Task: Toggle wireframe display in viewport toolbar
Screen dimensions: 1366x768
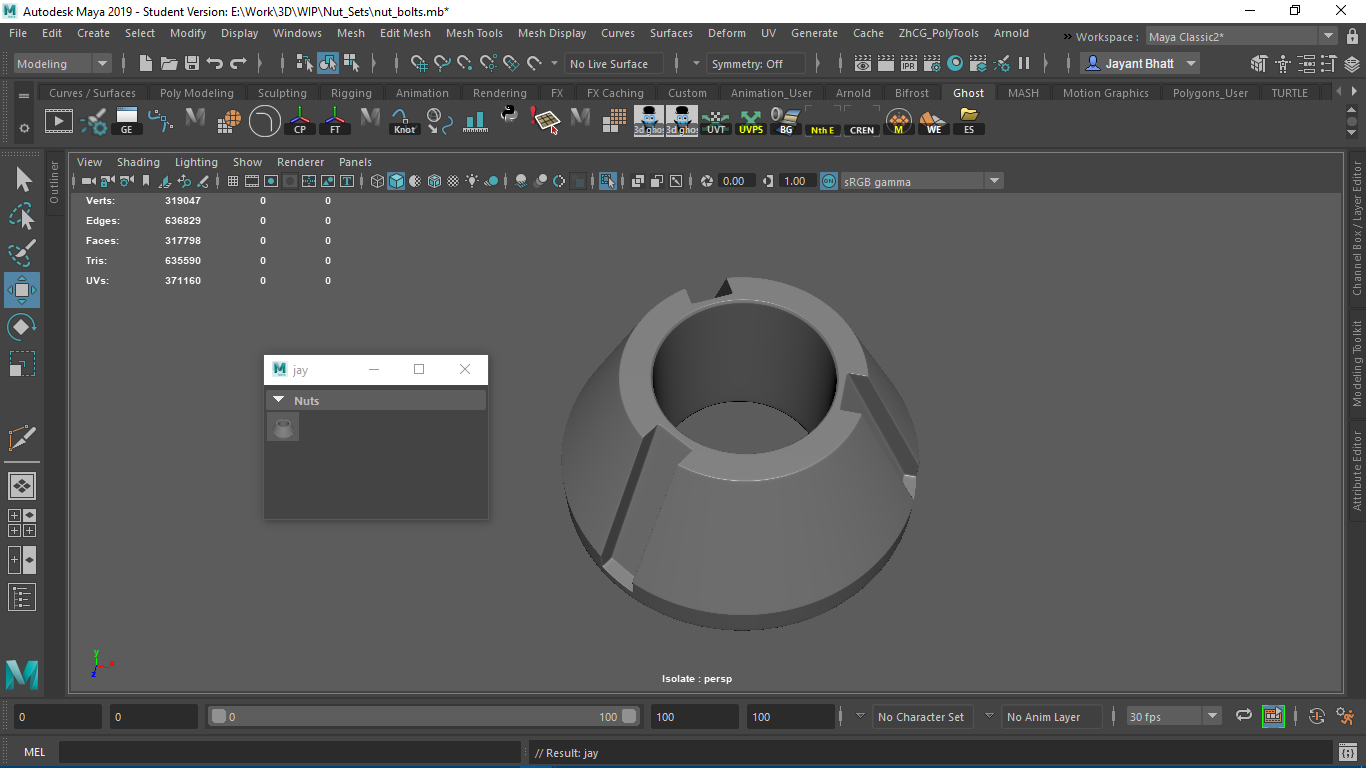Action: click(378, 181)
